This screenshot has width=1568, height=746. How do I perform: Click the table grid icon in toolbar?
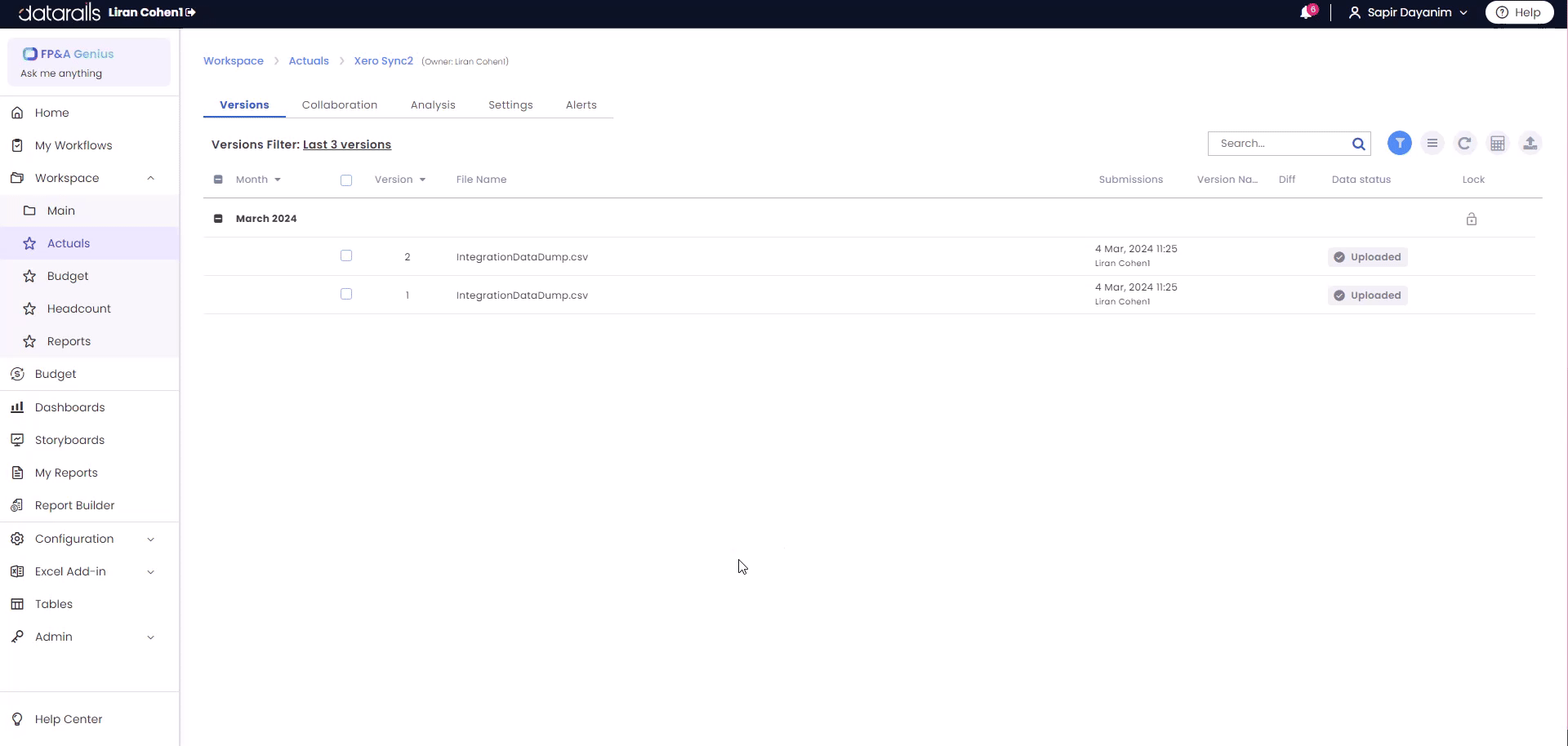tap(1498, 144)
